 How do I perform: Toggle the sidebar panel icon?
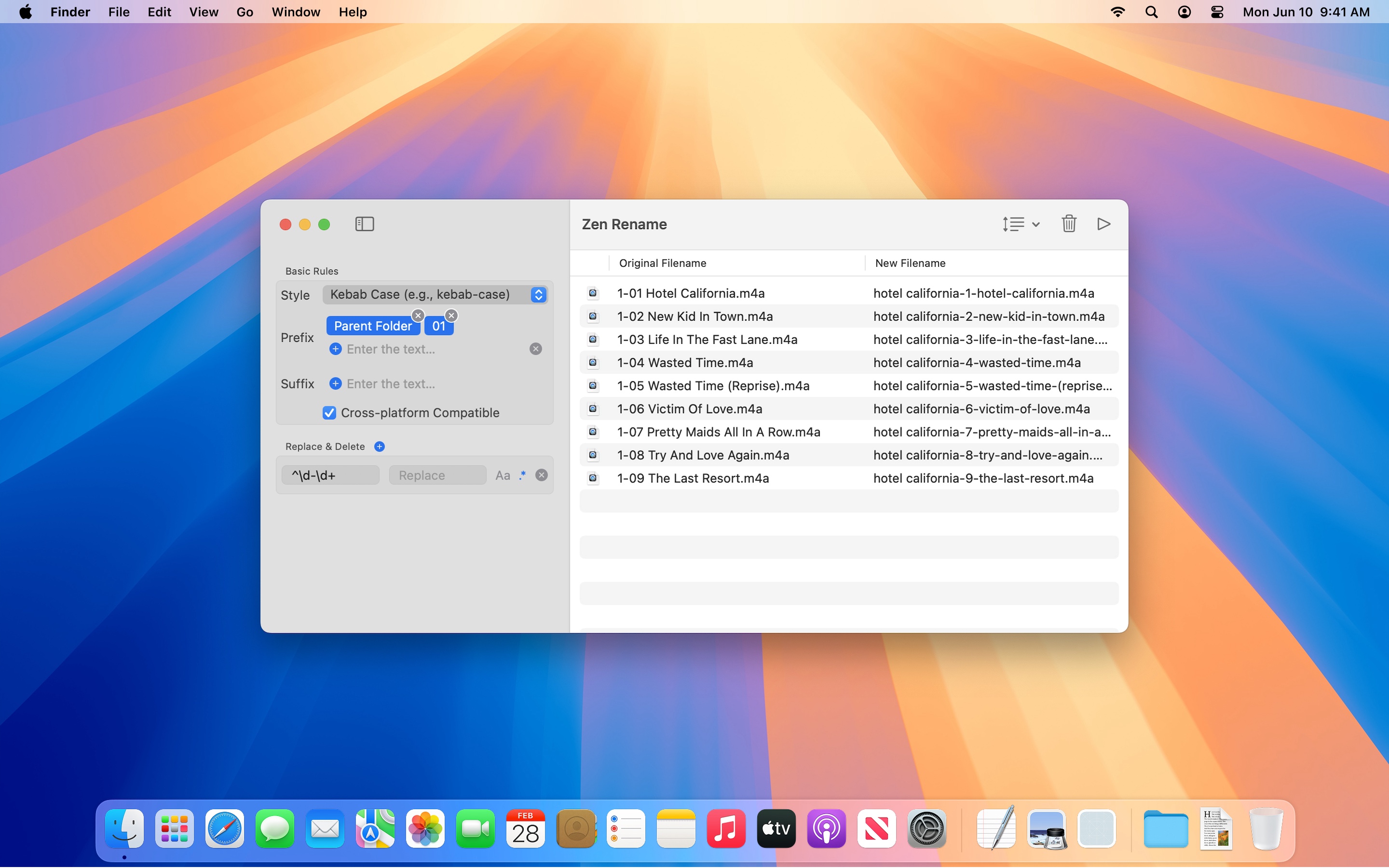[365, 224]
